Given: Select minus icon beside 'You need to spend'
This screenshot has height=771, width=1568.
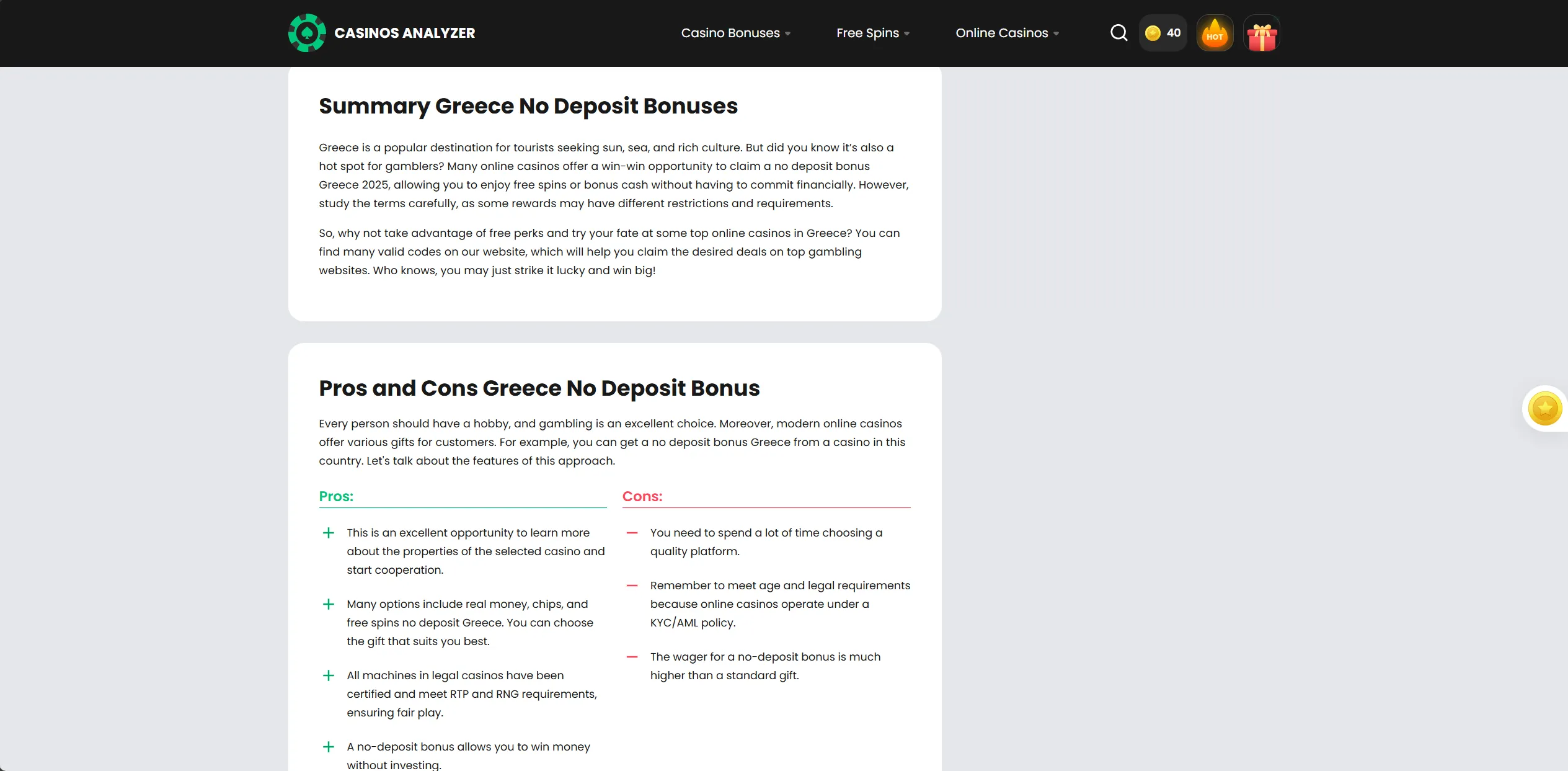Looking at the screenshot, I should 632,533.
